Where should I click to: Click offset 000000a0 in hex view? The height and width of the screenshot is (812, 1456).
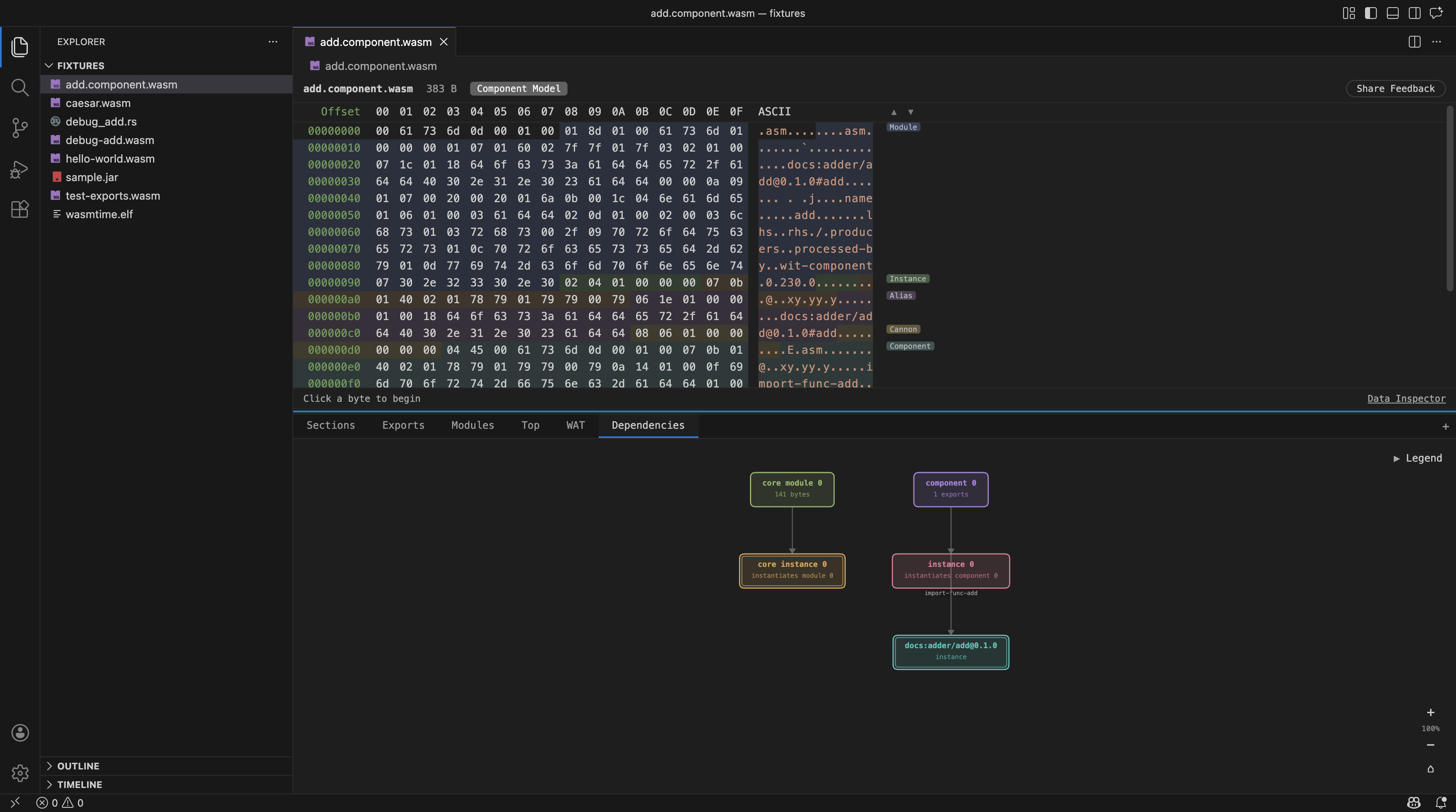(334, 299)
